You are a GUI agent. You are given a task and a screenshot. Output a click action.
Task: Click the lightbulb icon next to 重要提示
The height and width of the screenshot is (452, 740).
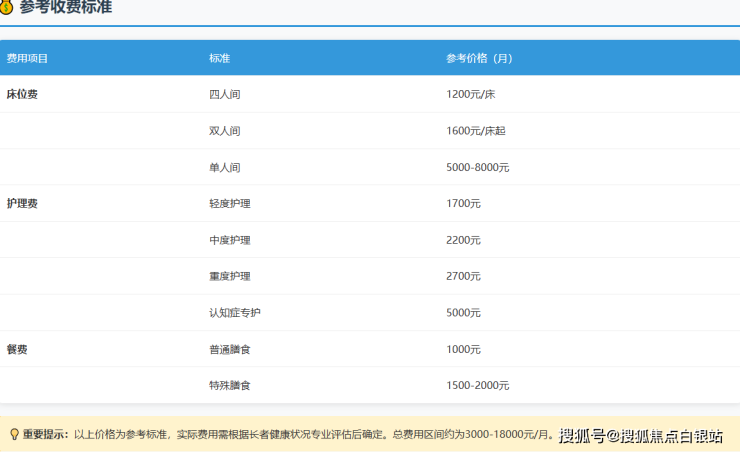tap(14, 434)
